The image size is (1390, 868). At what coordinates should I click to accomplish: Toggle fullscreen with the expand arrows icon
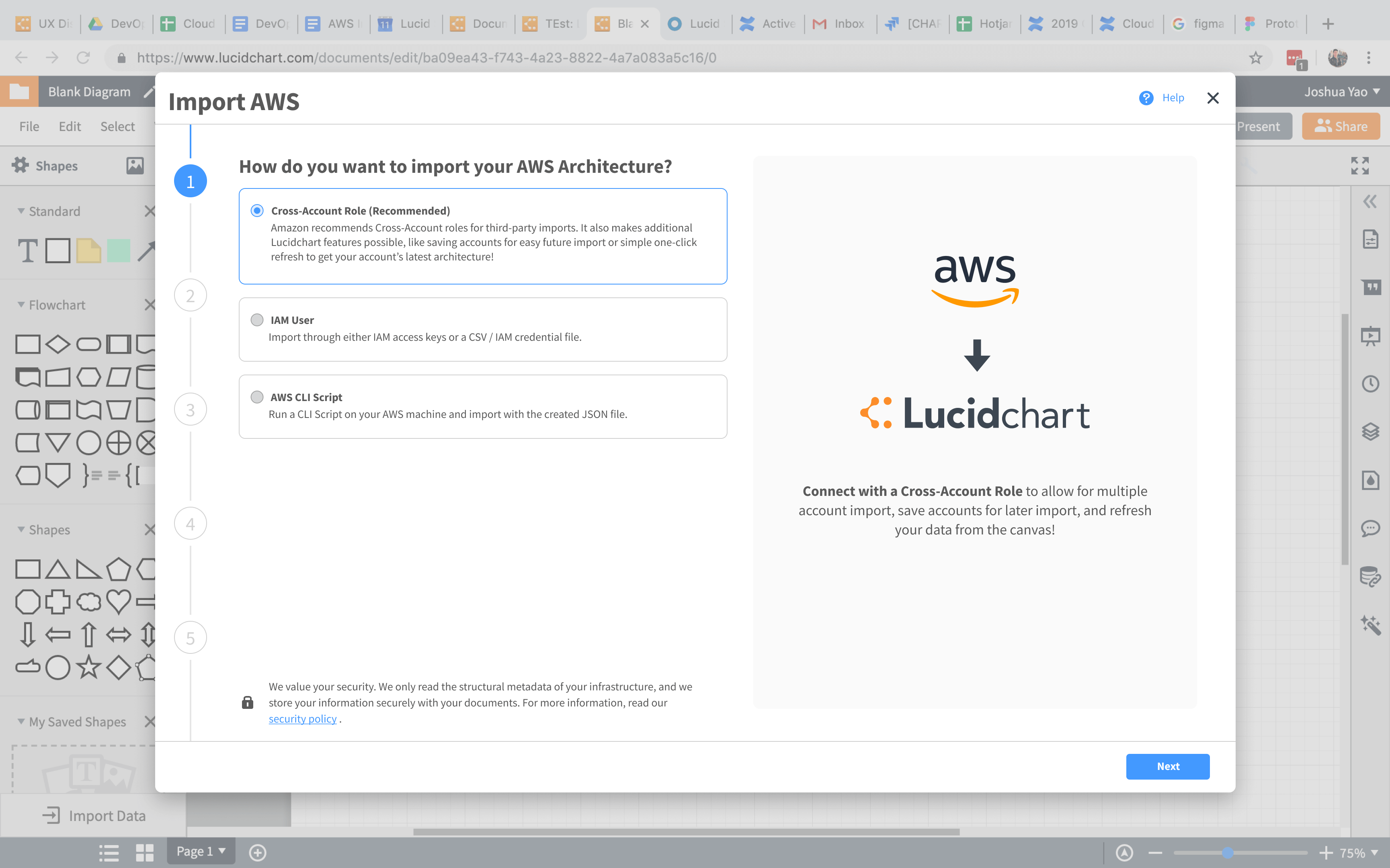click(1359, 165)
